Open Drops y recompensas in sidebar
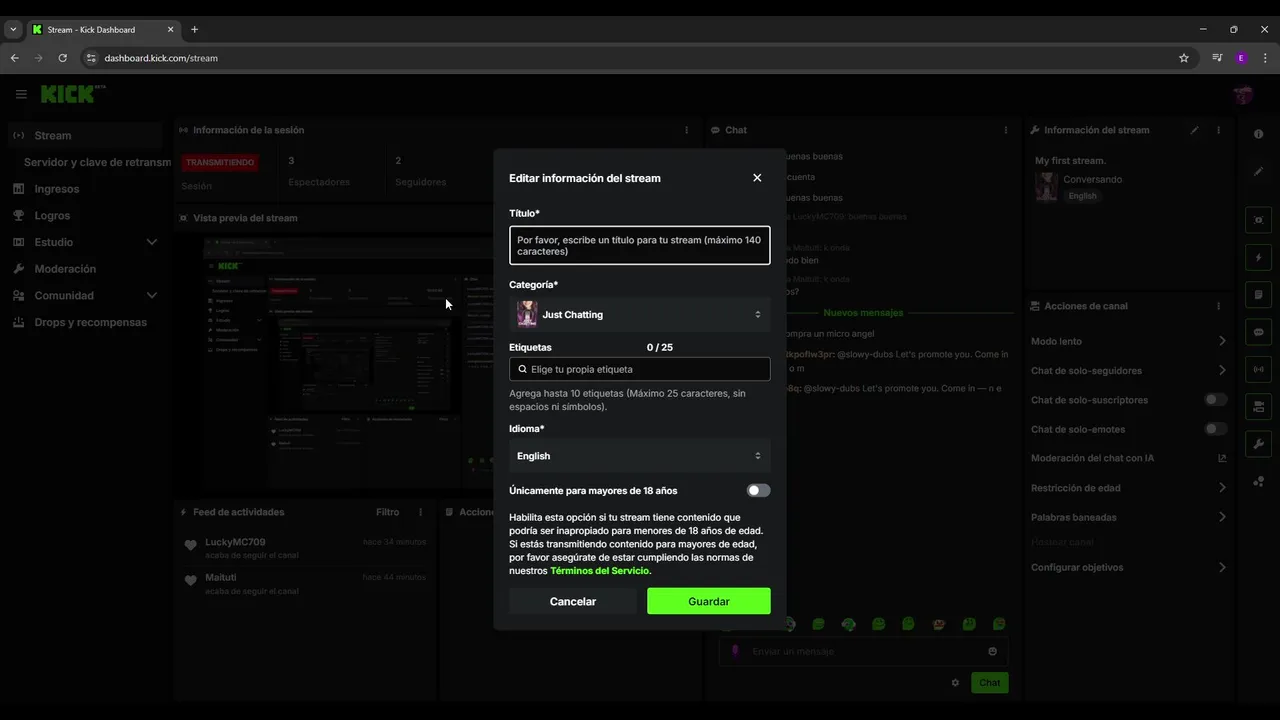The width and height of the screenshot is (1280, 720). pyautogui.click(x=85, y=322)
